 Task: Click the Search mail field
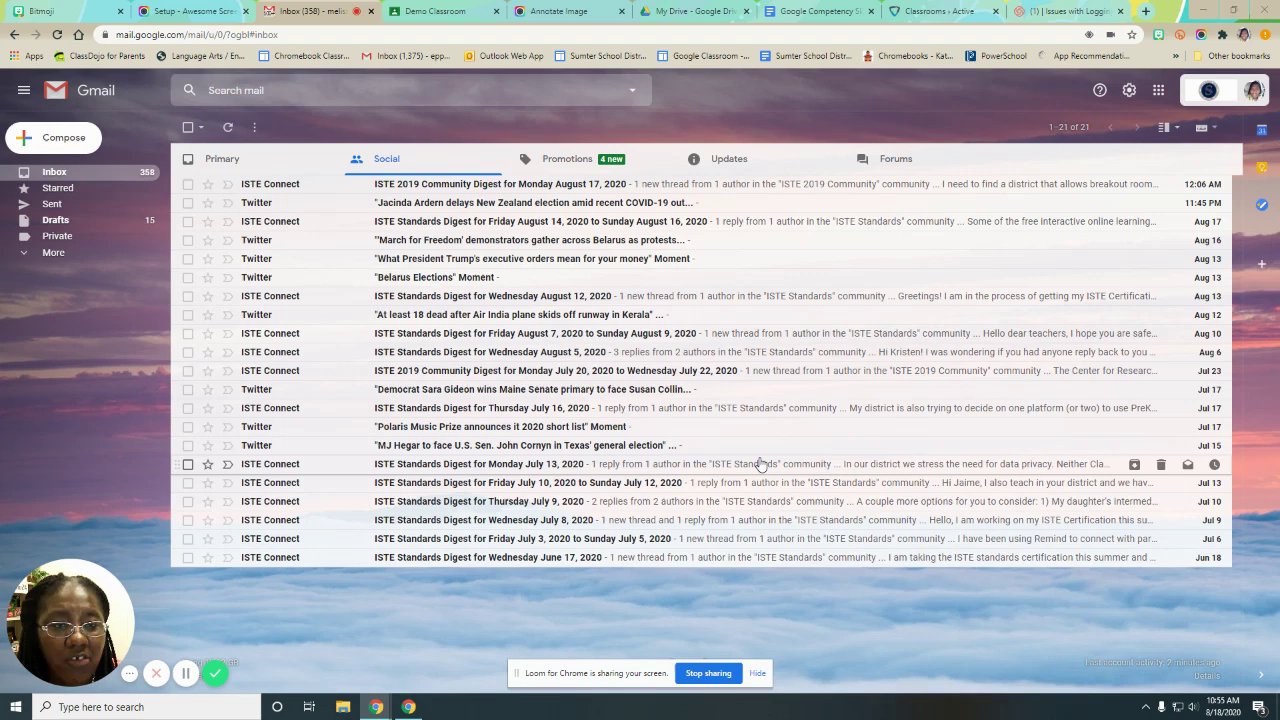point(410,90)
